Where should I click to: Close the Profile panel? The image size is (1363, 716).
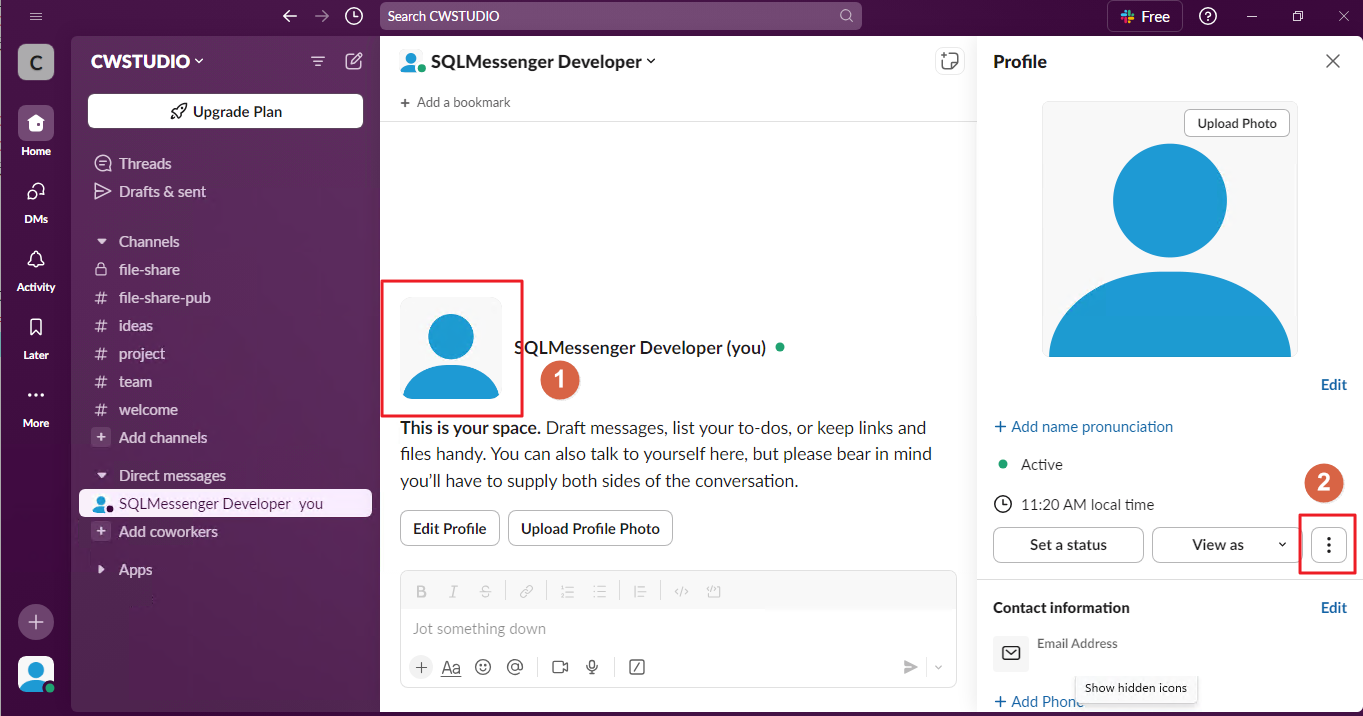coord(1333,61)
